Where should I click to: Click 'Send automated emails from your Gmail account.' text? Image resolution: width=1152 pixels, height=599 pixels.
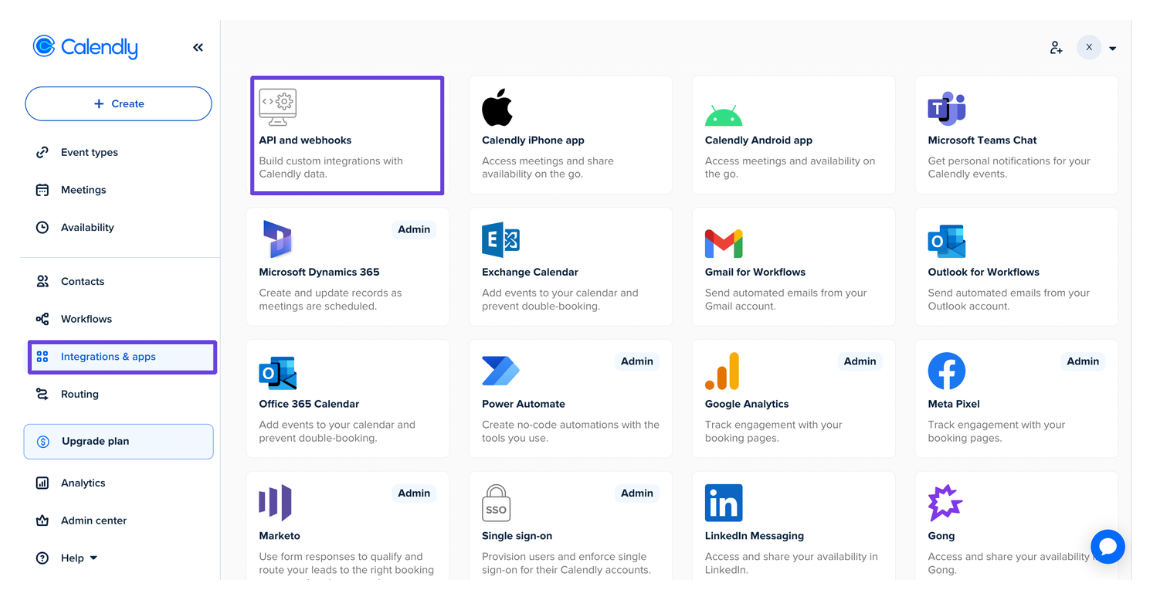(785, 300)
